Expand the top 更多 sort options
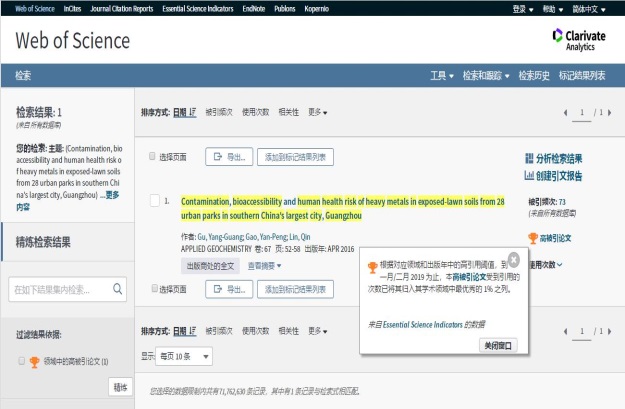 (317, 112)
